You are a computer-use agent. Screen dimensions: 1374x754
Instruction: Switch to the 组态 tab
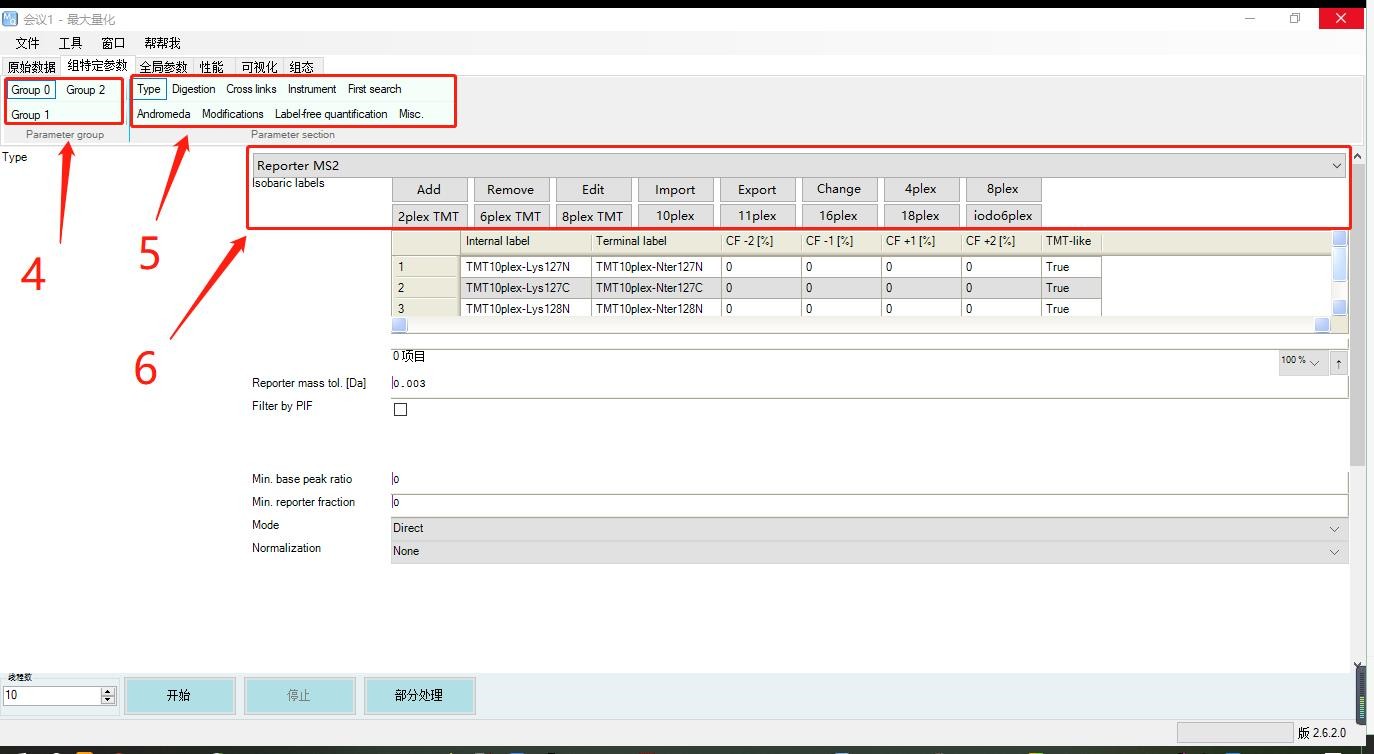coord(301,67)
